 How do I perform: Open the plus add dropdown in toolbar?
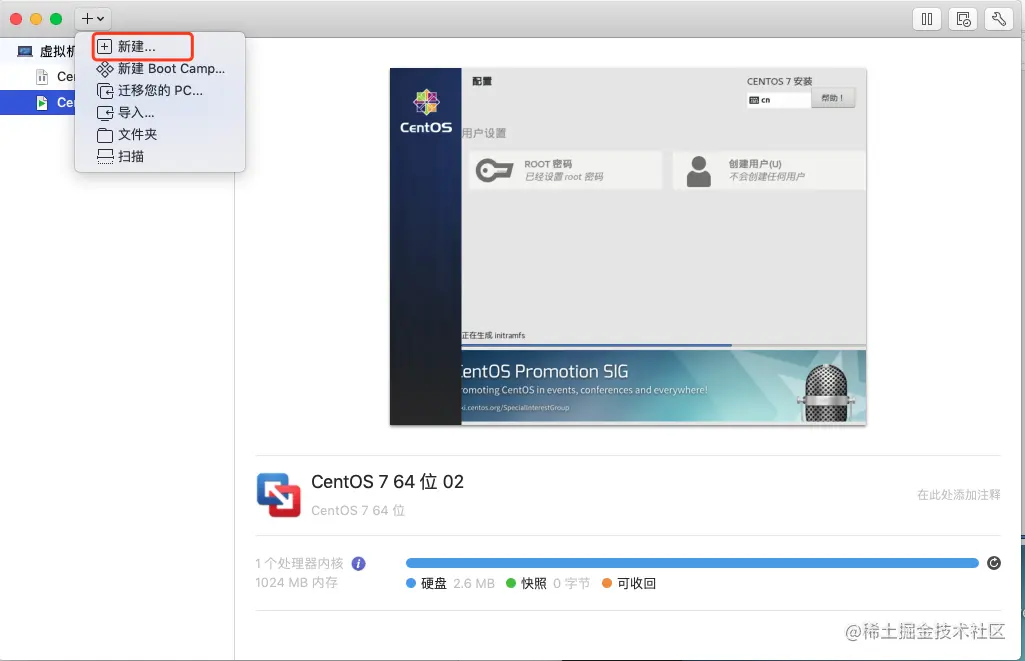point(92,19)
